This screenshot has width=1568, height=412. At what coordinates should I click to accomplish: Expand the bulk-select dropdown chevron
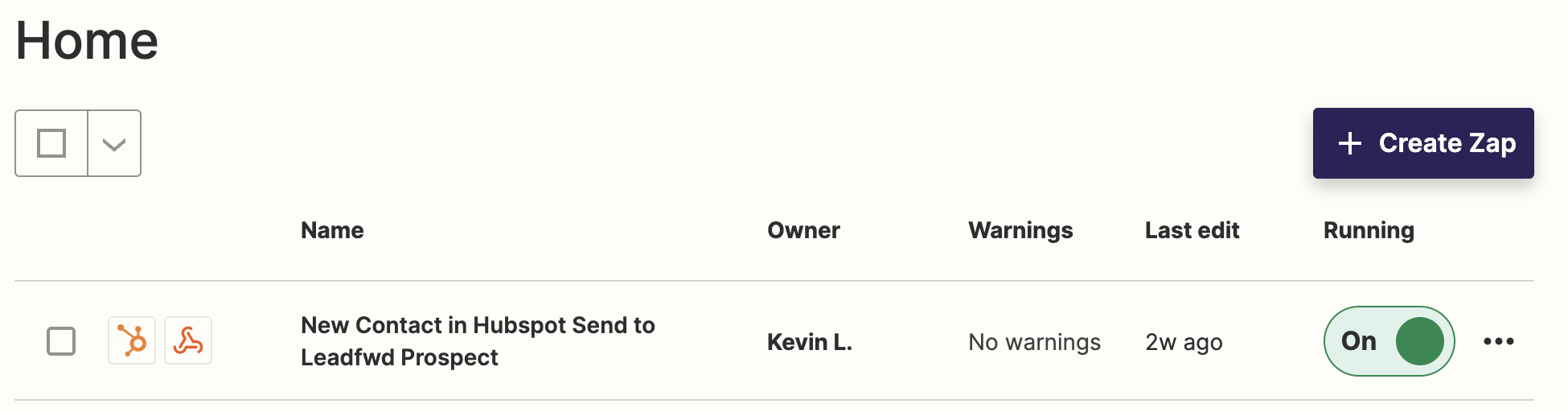coord(114,144)
